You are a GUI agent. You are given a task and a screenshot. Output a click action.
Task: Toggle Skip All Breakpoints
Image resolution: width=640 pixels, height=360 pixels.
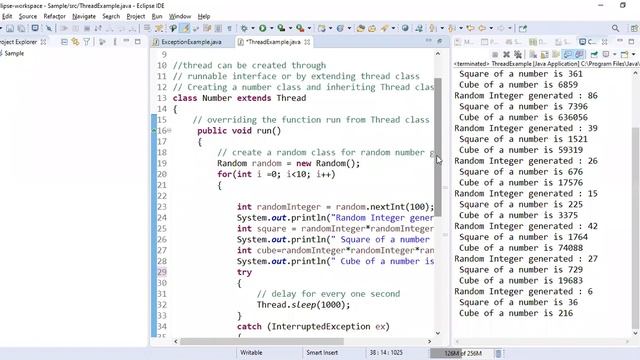point(49,29)
